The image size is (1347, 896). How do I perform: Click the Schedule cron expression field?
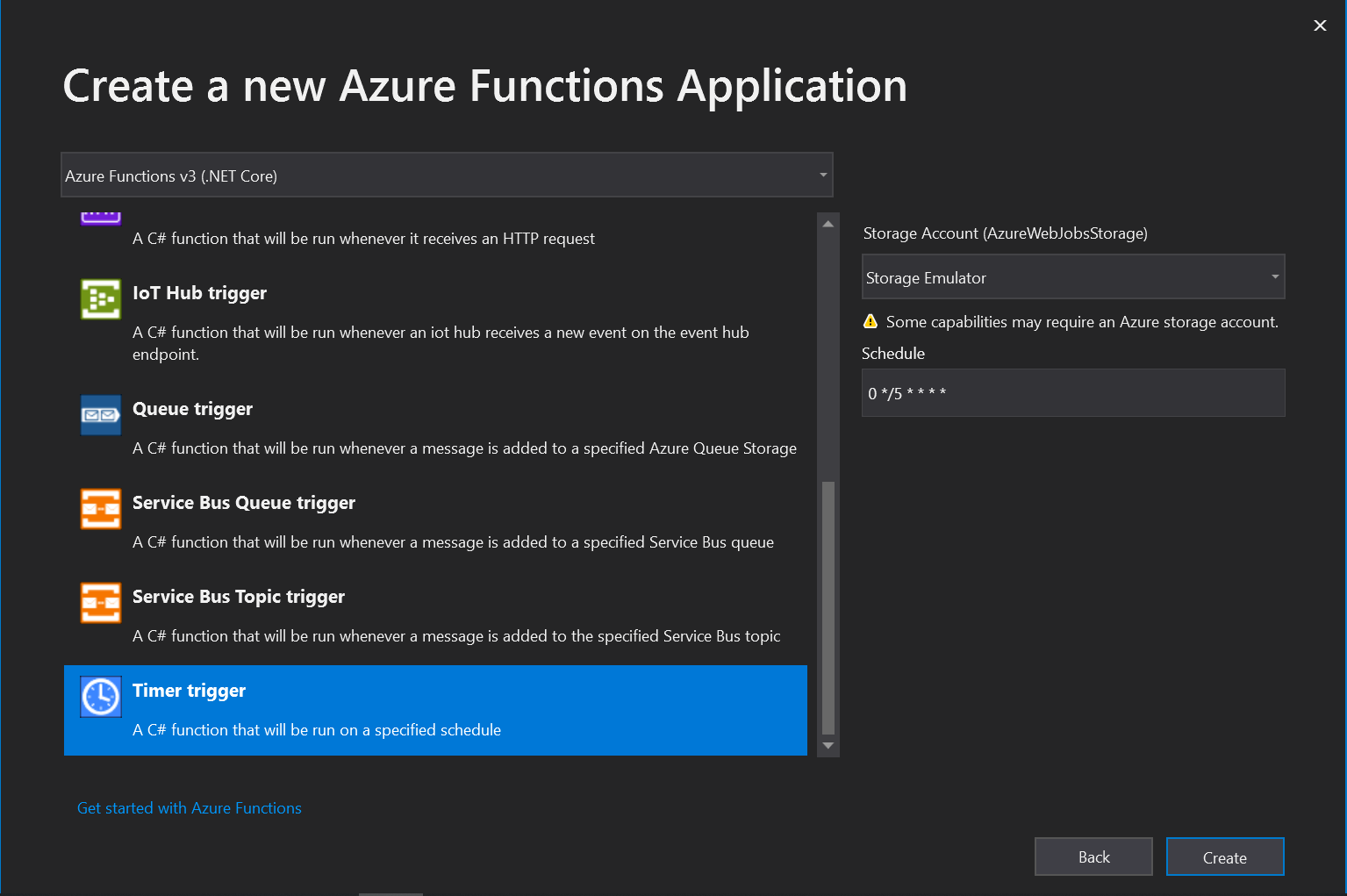[1073, 392]
